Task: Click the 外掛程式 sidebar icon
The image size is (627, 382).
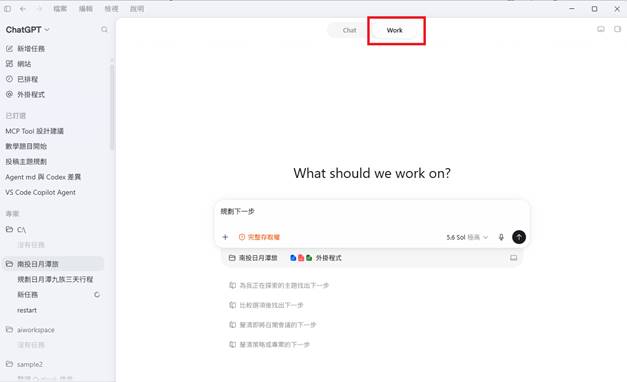Action: 9,94
